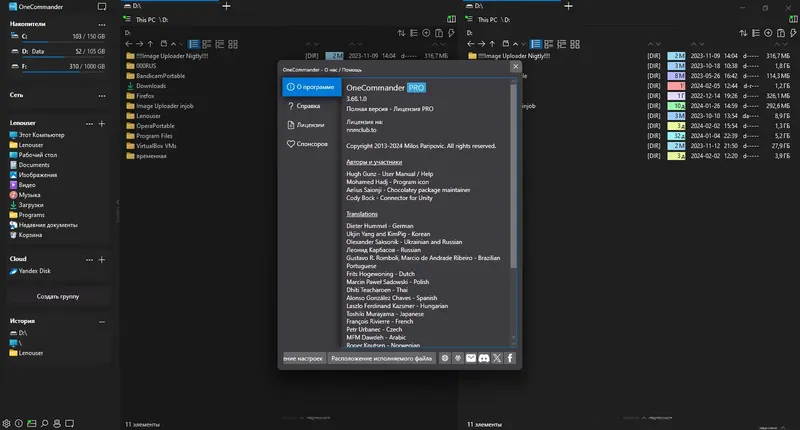The width and height of the screenshot is (800, 430).
Task: Click the About dialog vertical scrollbar
Action: pos(513,212)
